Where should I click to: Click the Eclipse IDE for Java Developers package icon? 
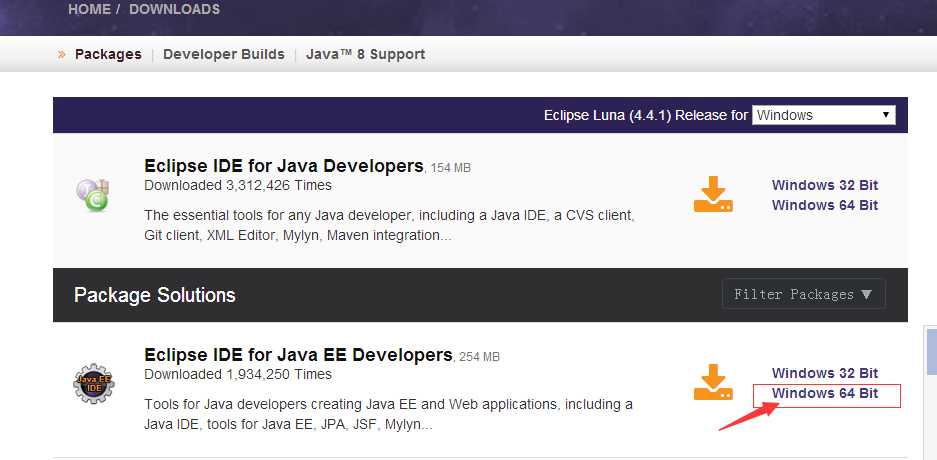pyautogui.click(x=93, y=195)
